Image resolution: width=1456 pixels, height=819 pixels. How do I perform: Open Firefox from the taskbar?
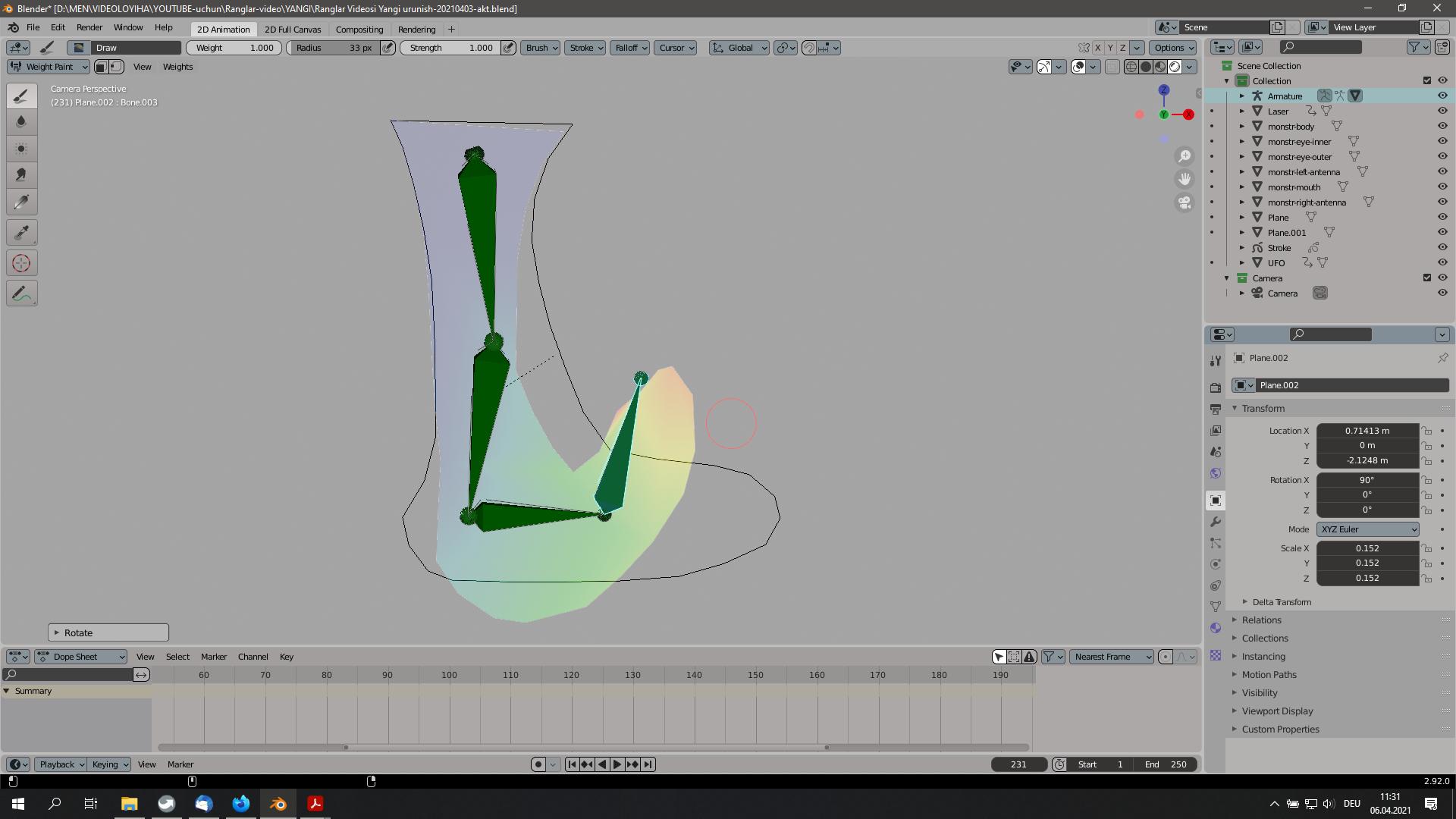(x=240, y=804)
